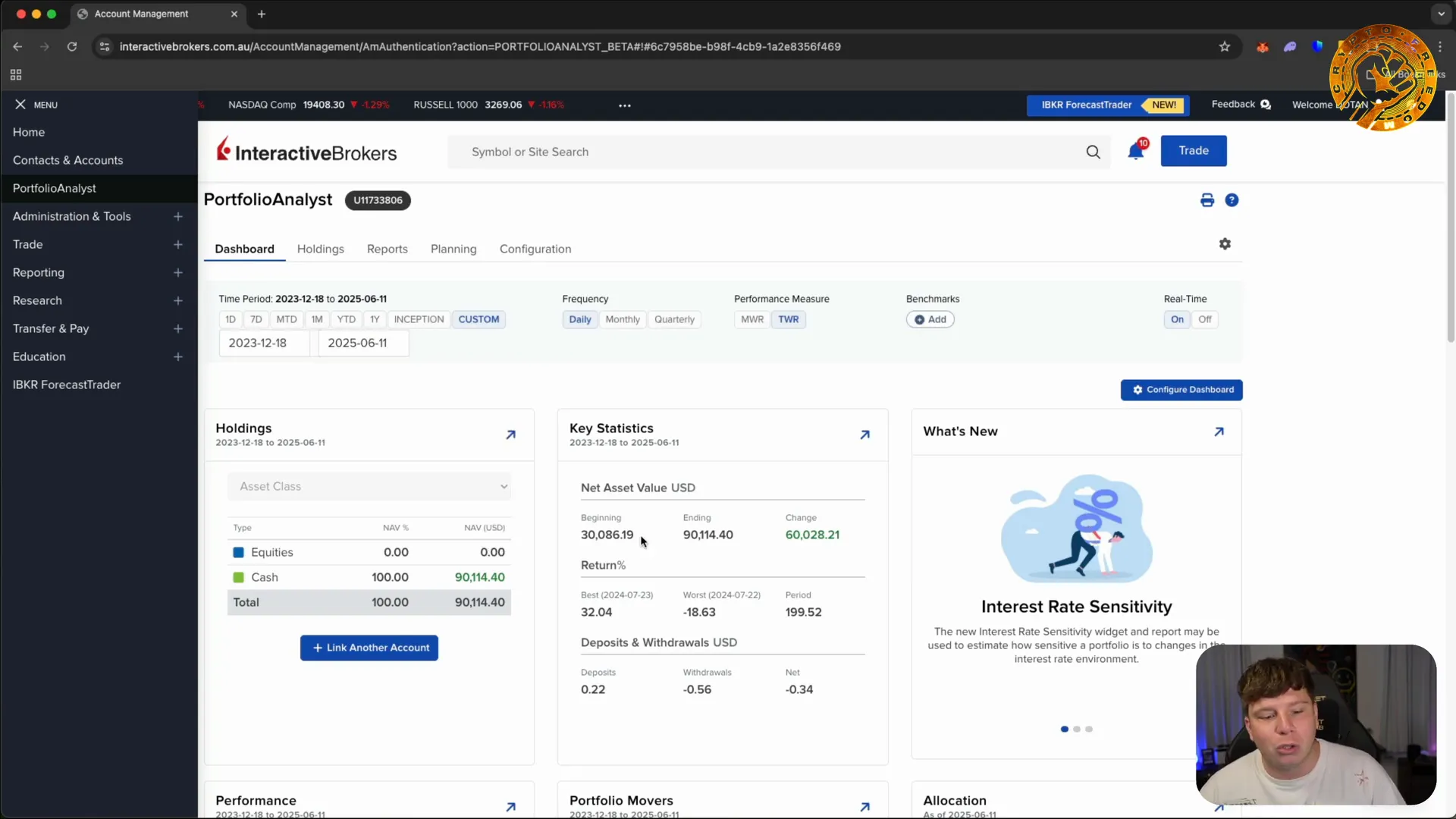Open a new browser tab
The height and width of the screenshot is (819, 1456).
click(262, 14)
